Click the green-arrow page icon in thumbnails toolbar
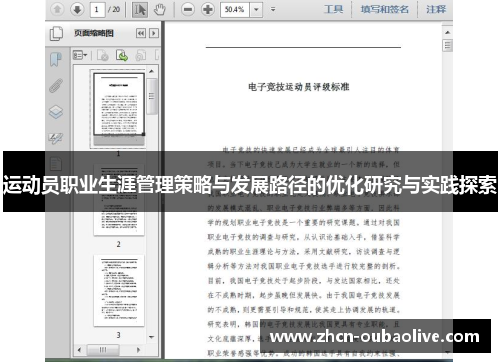The height and width of the screenshot is (362, 500). tap(122, 55)
